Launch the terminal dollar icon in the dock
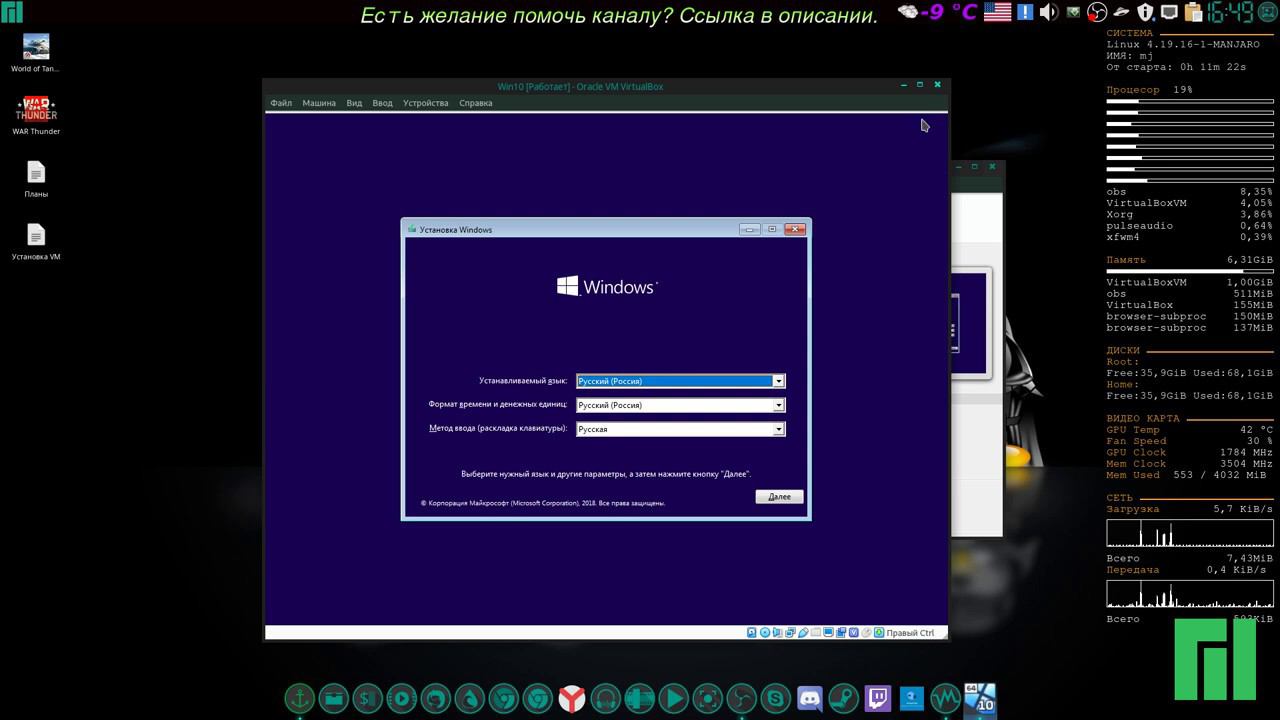This screenshot has width=1280, height=720. coord(368,697)
